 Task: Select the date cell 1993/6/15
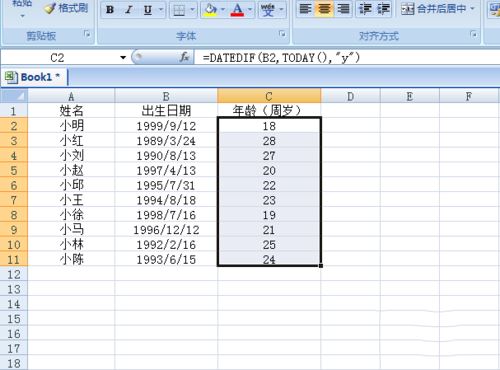tap(166, 259)
